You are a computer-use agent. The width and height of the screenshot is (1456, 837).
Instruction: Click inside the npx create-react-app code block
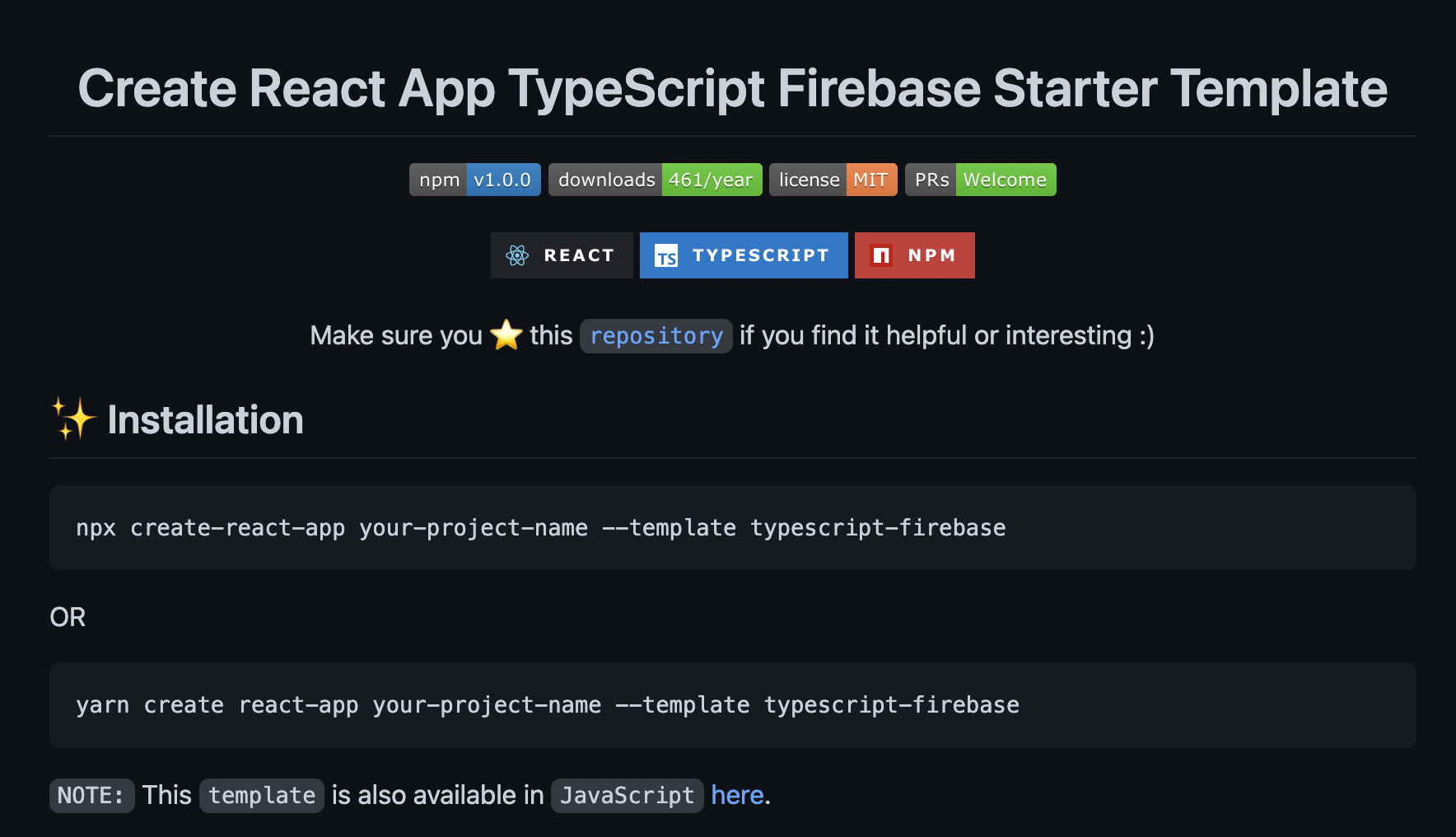click(733, 527)
